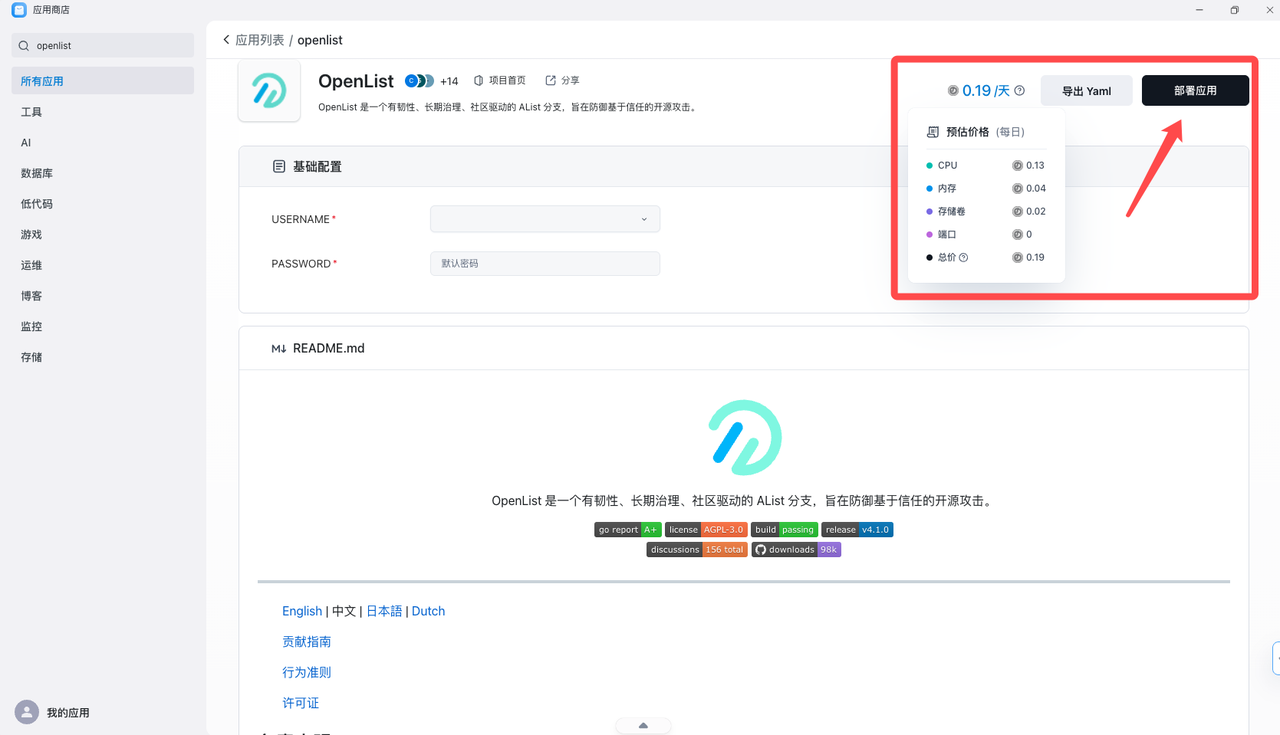Image resolution: width=1280 pixels, height=735 pixels.
Task: Click the 中文 language text
Action: coord(344,611)
